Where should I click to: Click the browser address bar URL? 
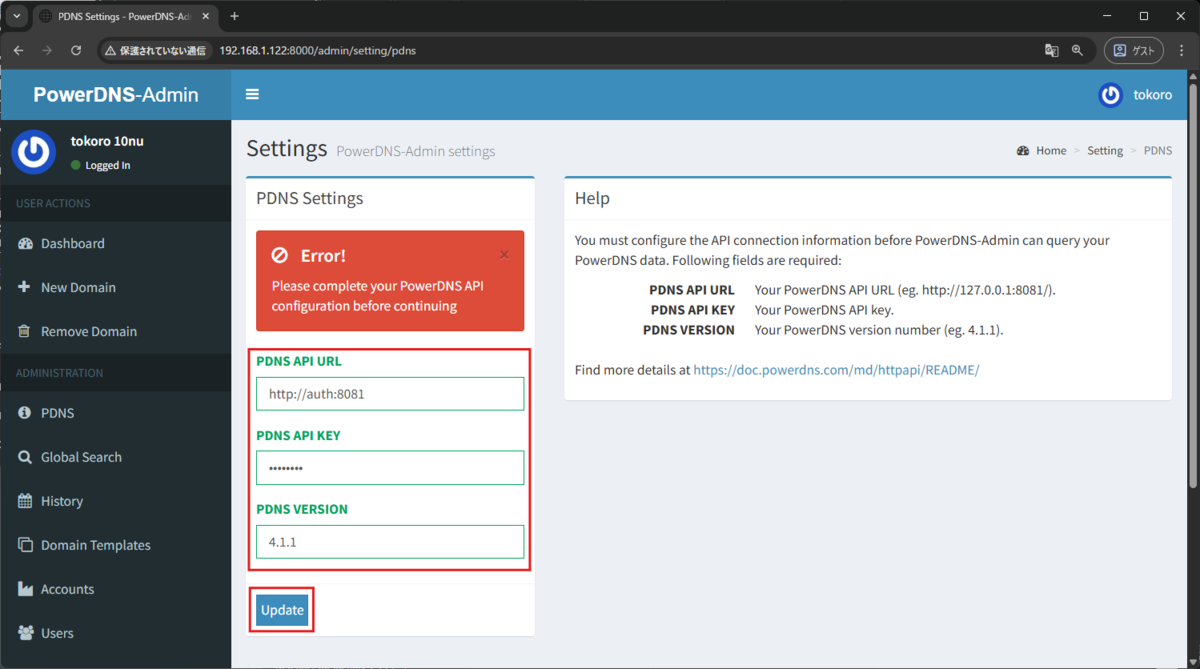[317, 50]
